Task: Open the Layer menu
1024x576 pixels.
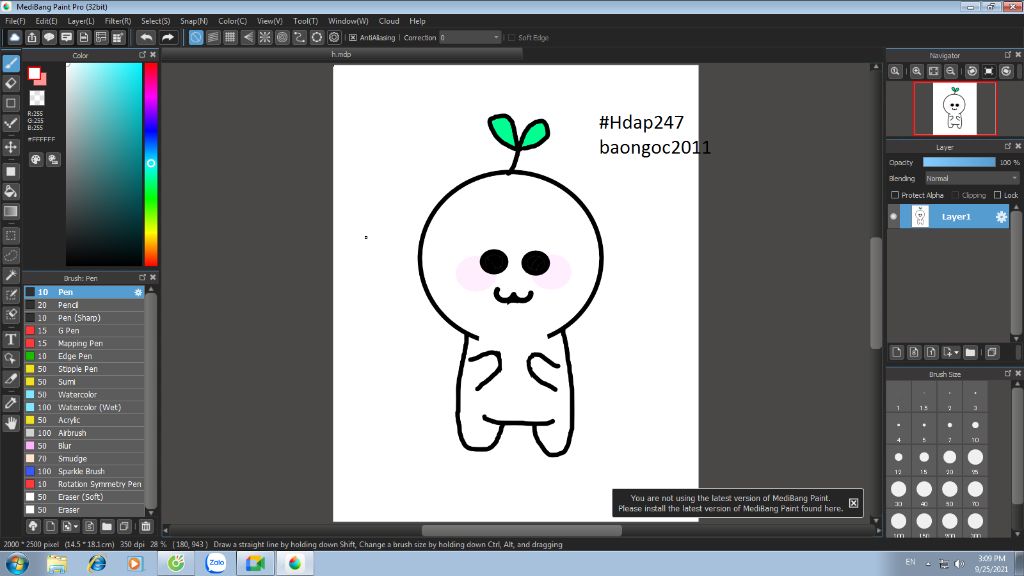Action: tap(81, 21)
